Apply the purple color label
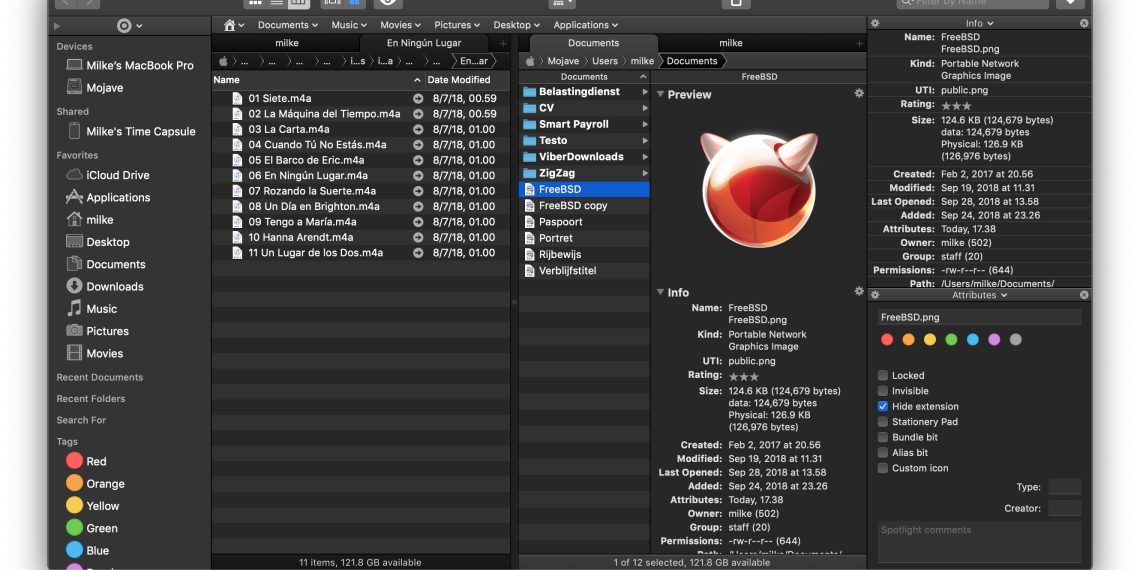This screenshot has height=570, width=1140. [x=994, y=340]
